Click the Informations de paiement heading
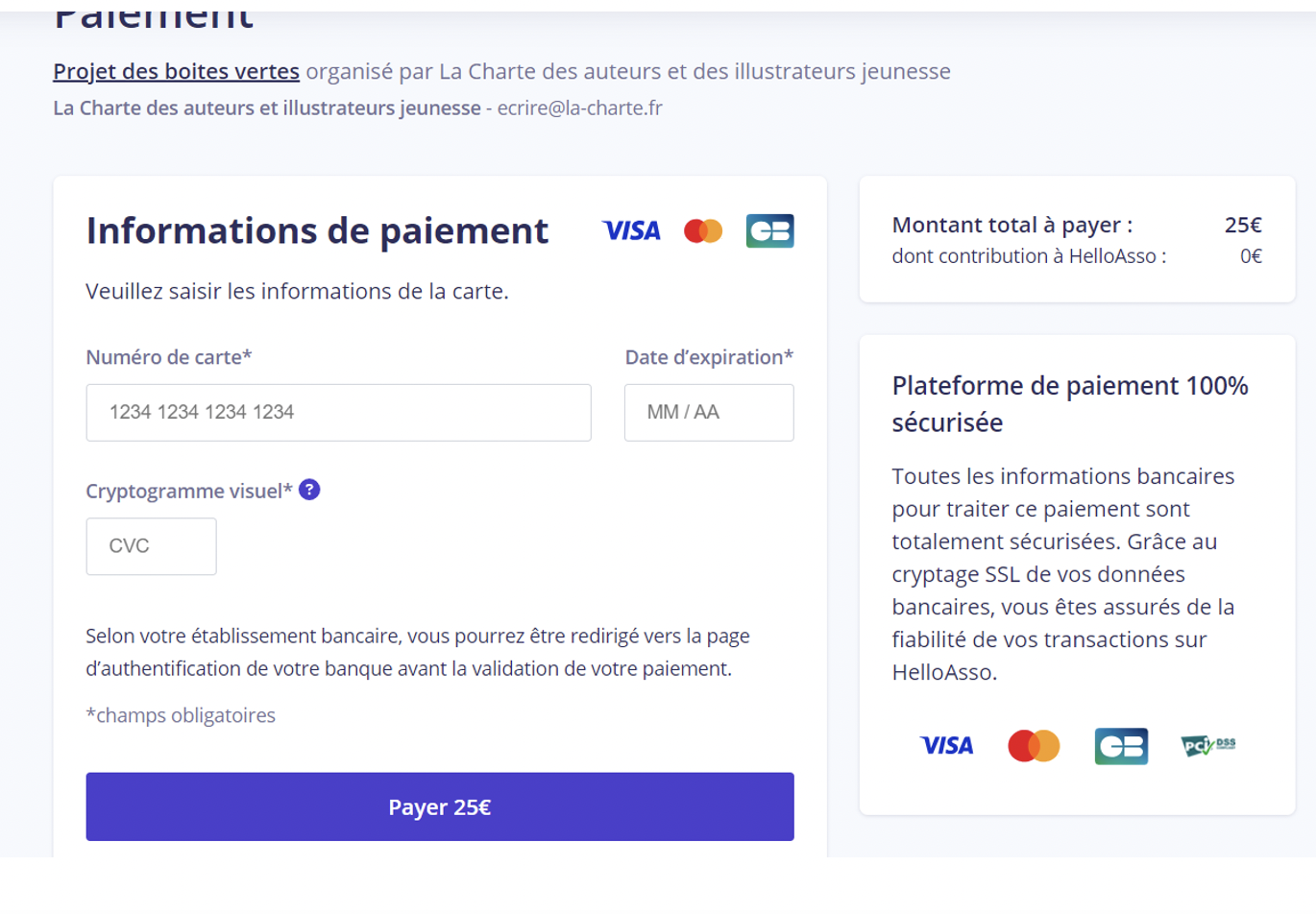 318,230
